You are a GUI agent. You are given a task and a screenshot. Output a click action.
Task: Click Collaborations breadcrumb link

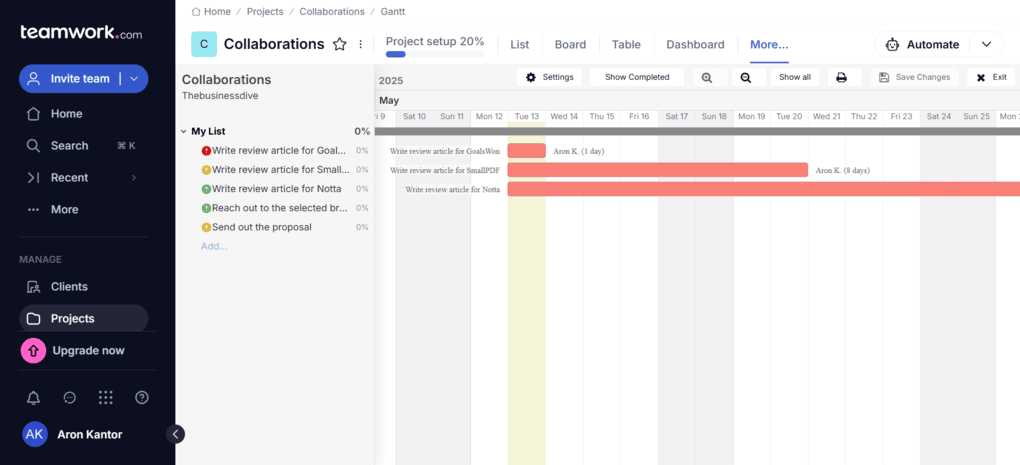[x=332, y=12]
